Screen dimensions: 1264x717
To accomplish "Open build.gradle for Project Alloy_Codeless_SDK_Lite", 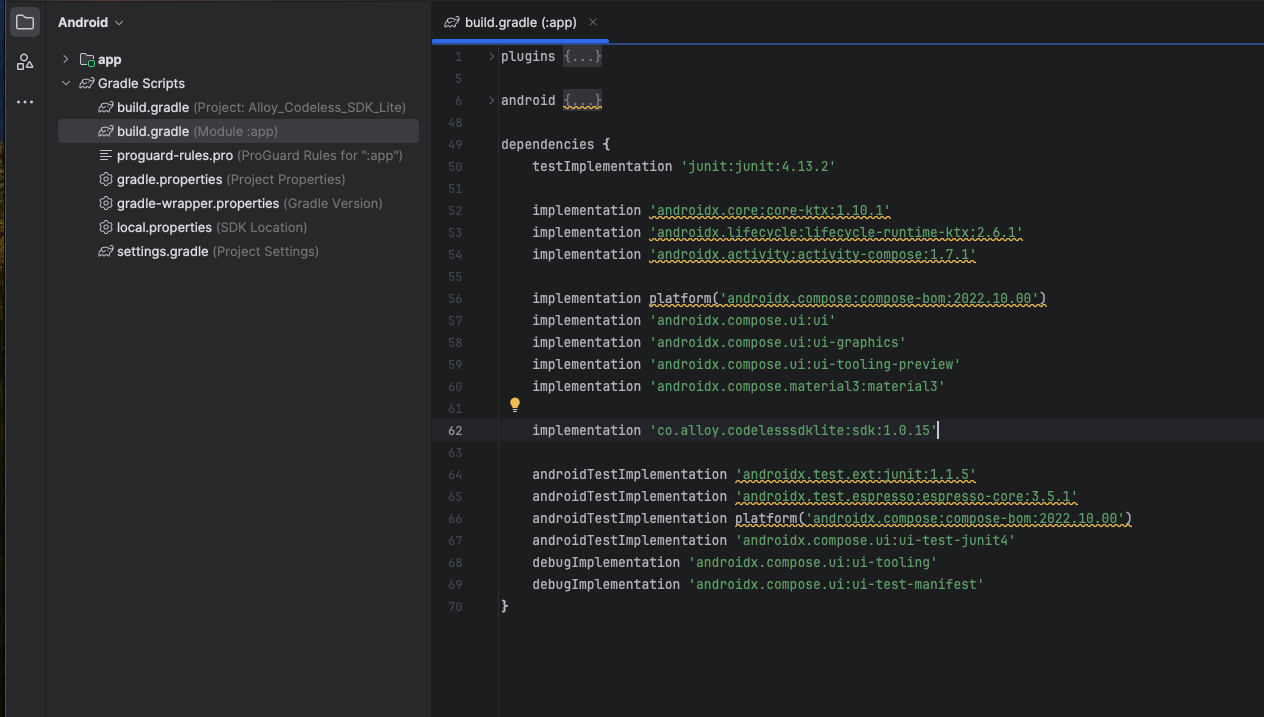I will coord(153,108).
